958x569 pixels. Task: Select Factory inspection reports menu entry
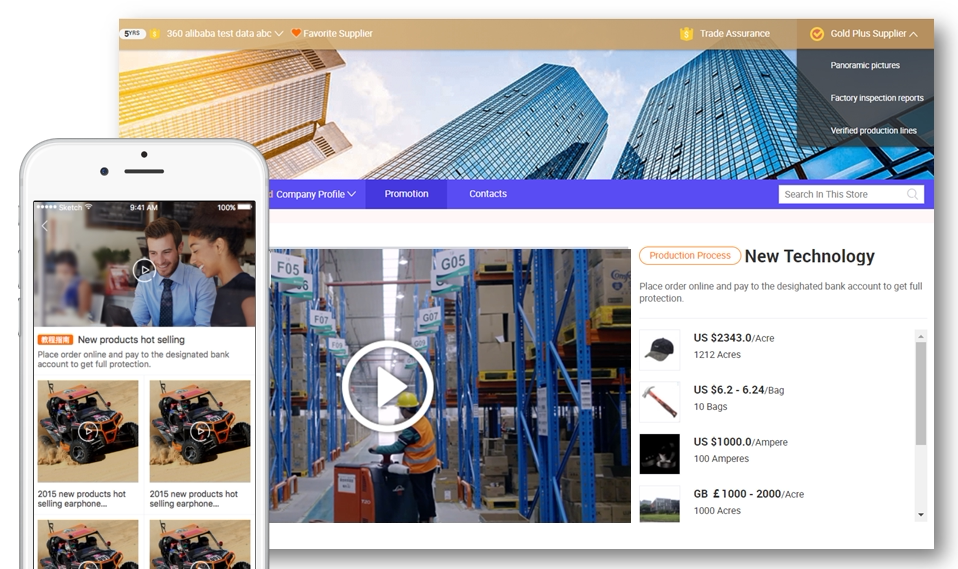point(877,98)
